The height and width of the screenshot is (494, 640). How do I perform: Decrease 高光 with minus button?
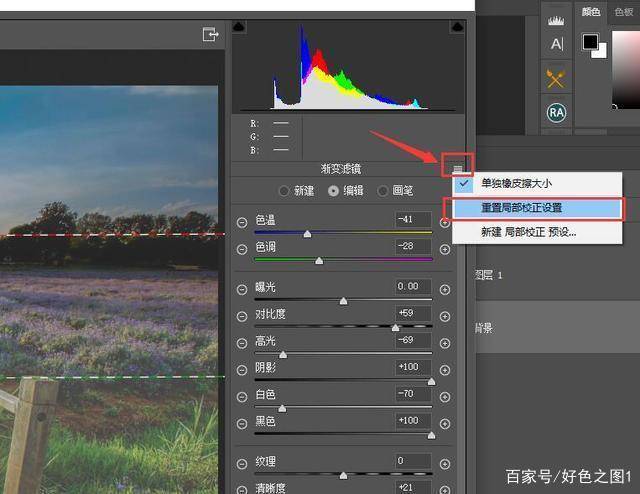[x=242, y=343]
